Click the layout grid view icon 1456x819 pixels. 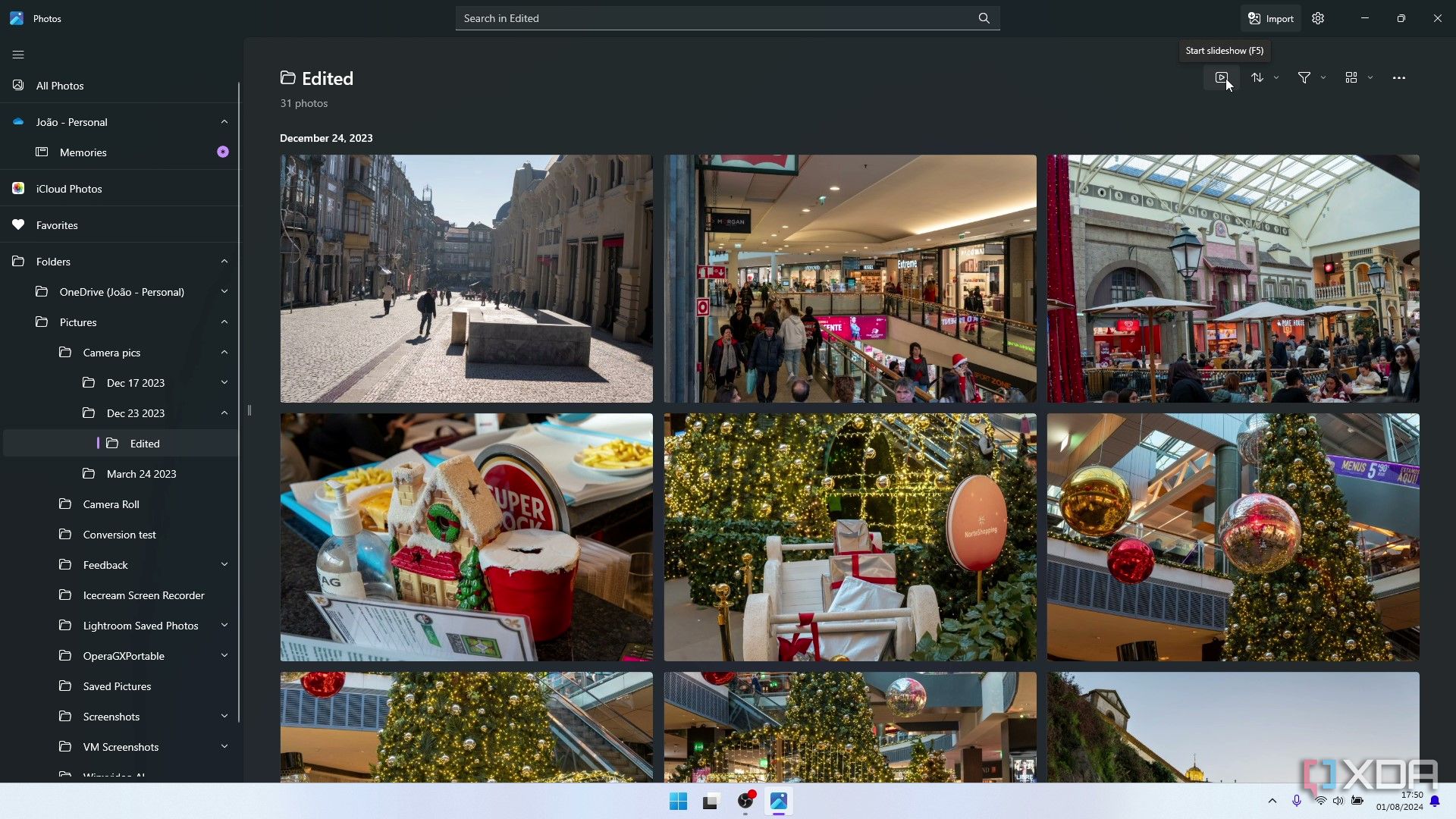(1351, 77)
